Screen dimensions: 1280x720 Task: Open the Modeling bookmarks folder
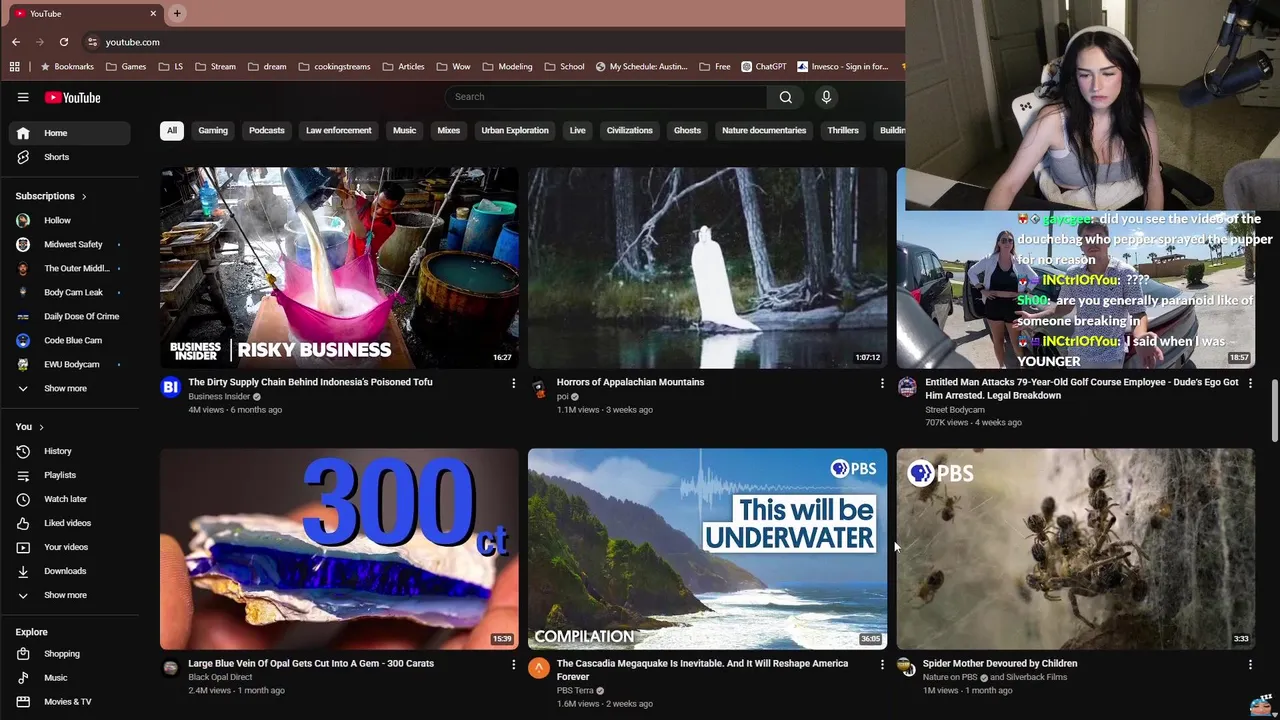click(x=507, y=67)
